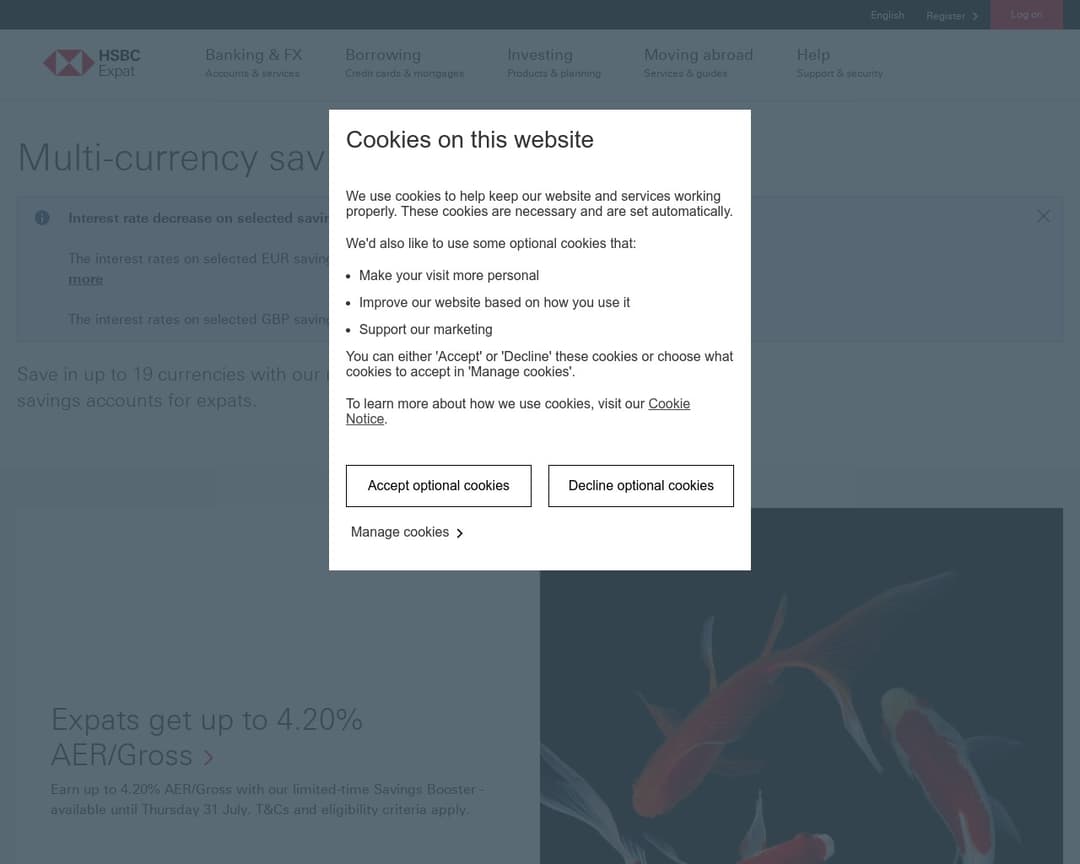Click the Multi-currency savings page heading
Image resolution: width=1080 pixels, height=864 pixels.
coord(173,158)
